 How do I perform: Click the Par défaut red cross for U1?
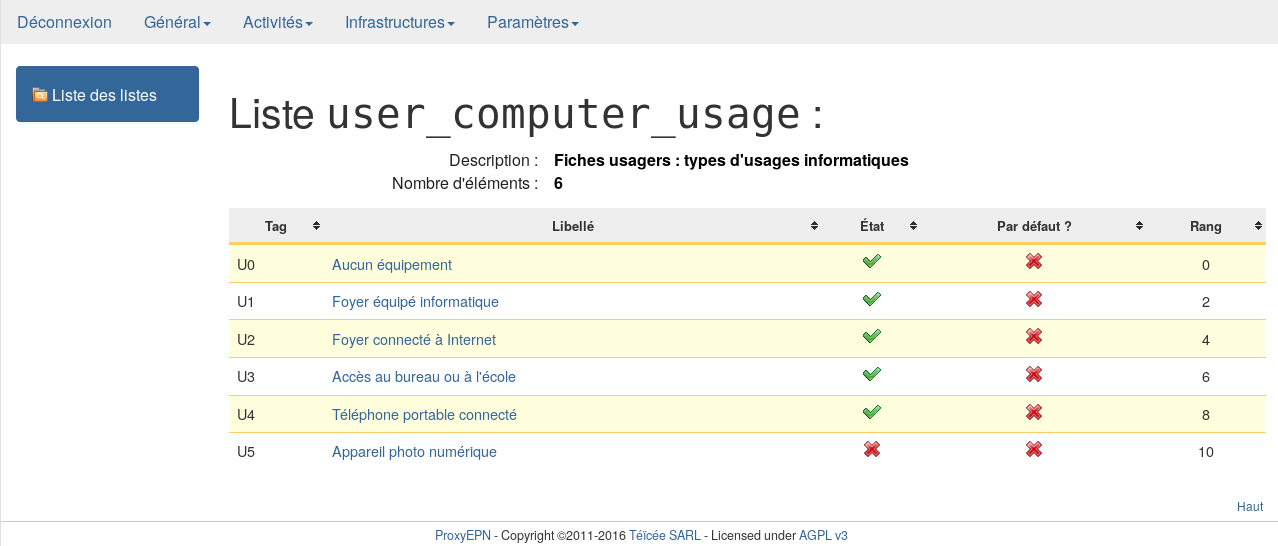pyautogui.click(x=1034, y=300)
